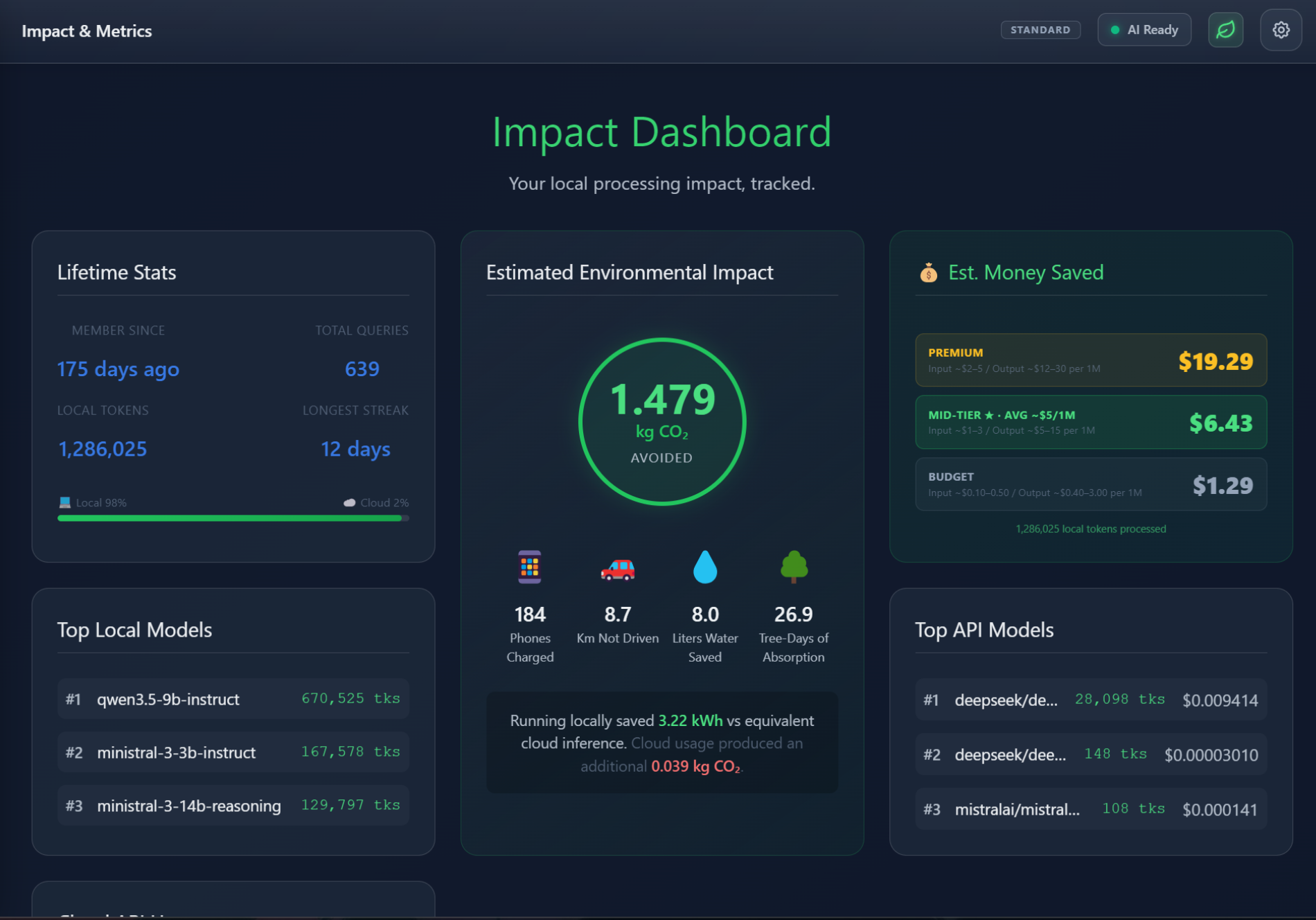Click the tree icon above Tree-Days

794,566
